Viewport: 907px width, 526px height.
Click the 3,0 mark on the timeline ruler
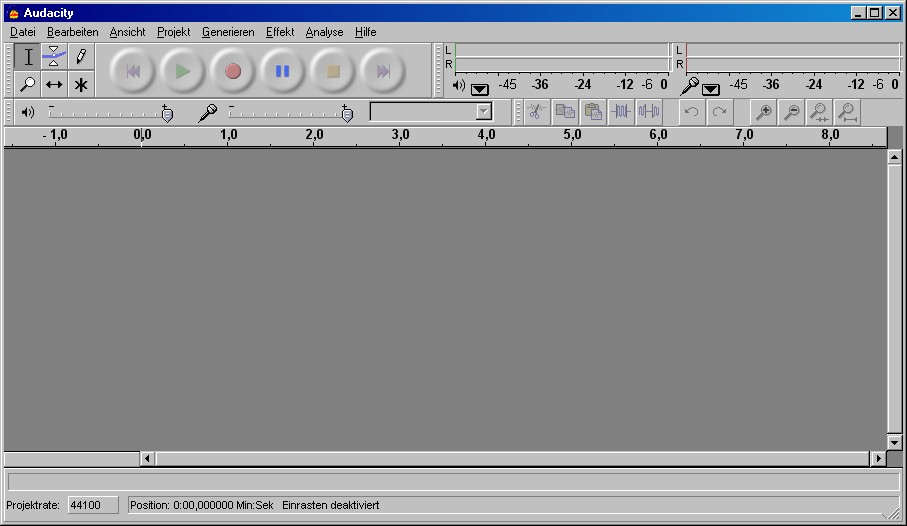point(400,135)
